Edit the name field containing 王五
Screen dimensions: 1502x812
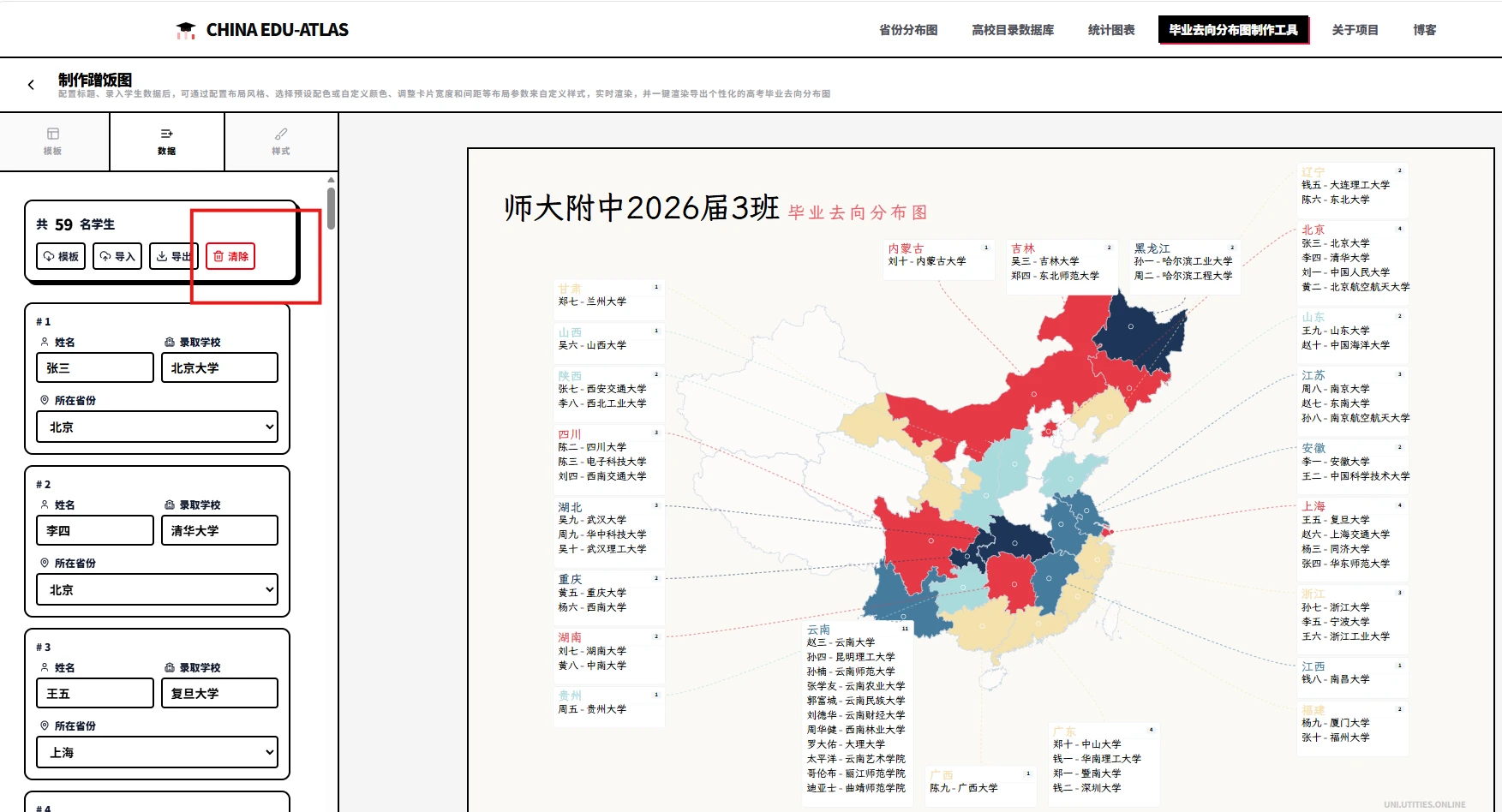(x=95, y=693)
